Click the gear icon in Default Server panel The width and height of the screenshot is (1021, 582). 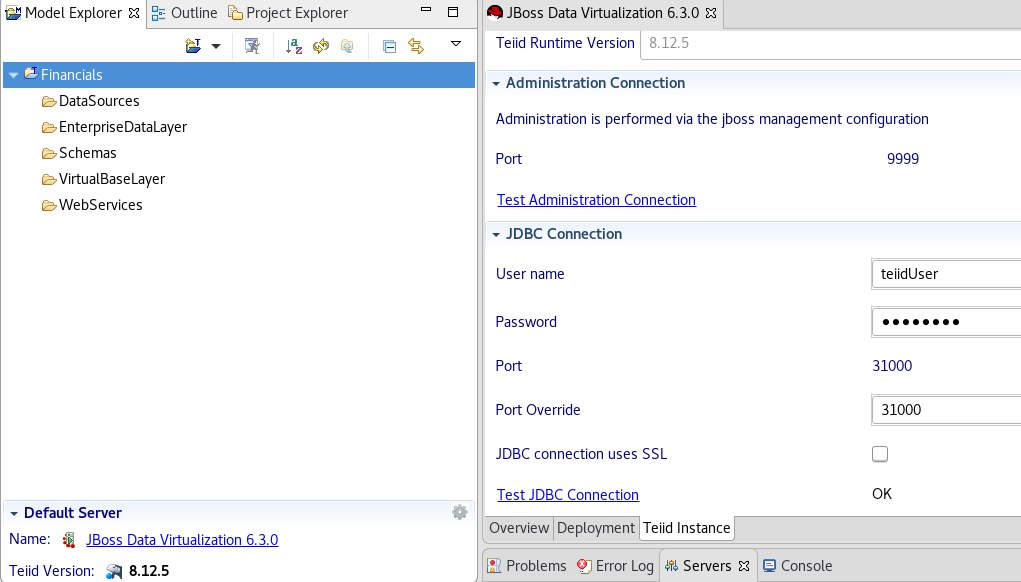tap(459, 512)
